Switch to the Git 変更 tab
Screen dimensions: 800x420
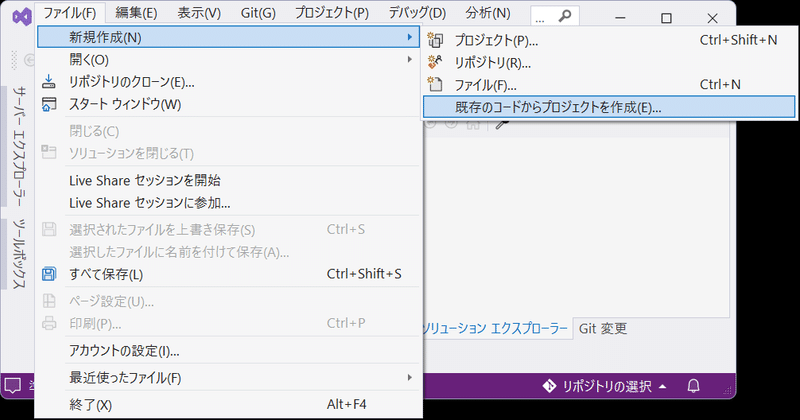tap(603, 328)
